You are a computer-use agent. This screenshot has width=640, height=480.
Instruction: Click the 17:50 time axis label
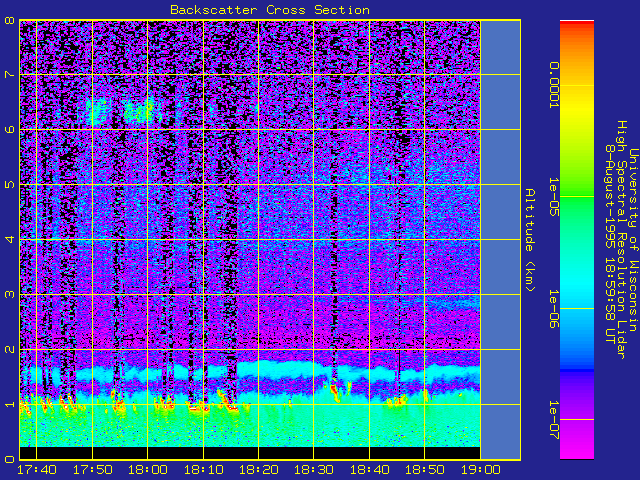click(x=92, y=469)
